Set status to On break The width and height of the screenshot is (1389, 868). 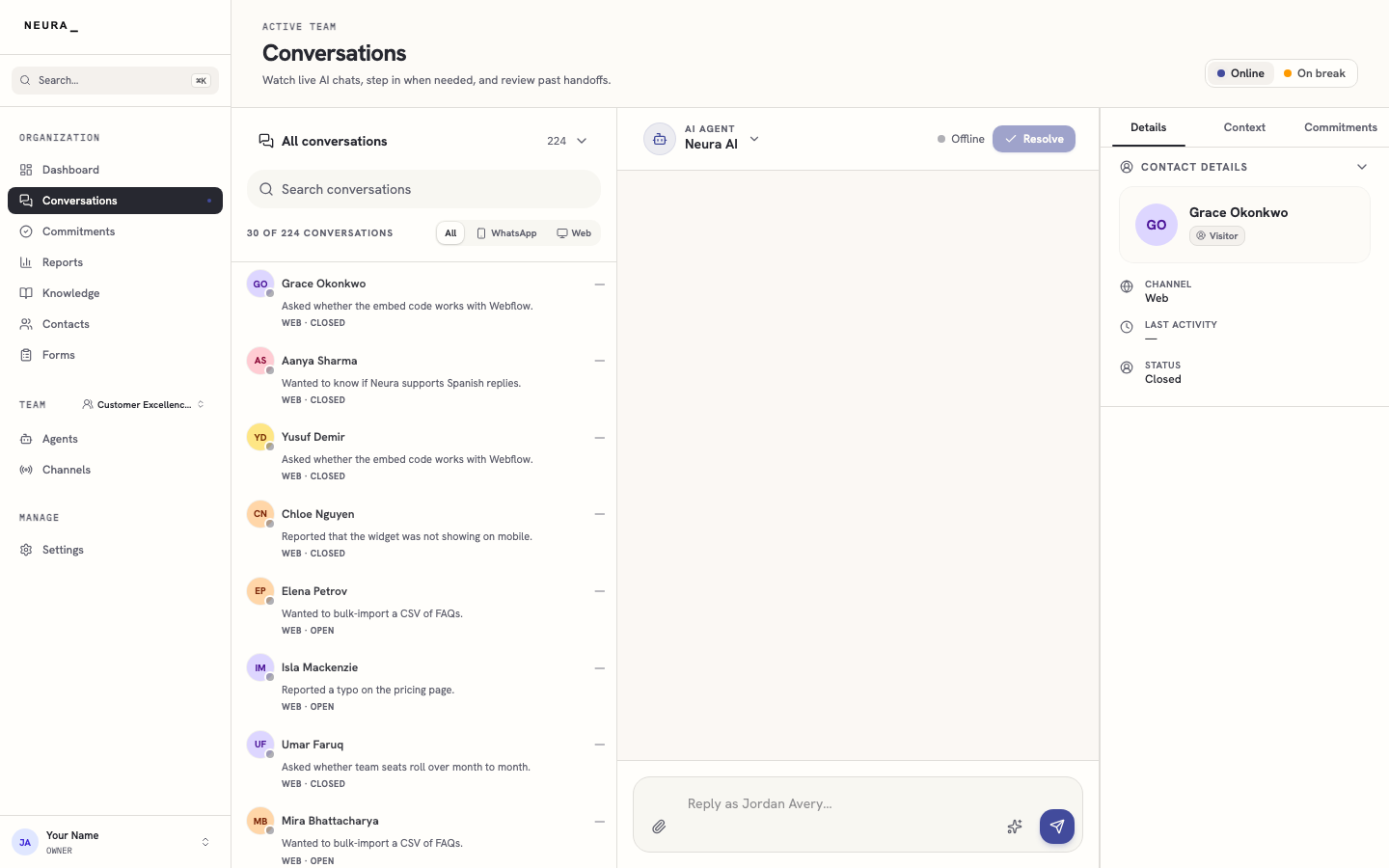[x=1315, y=73]
